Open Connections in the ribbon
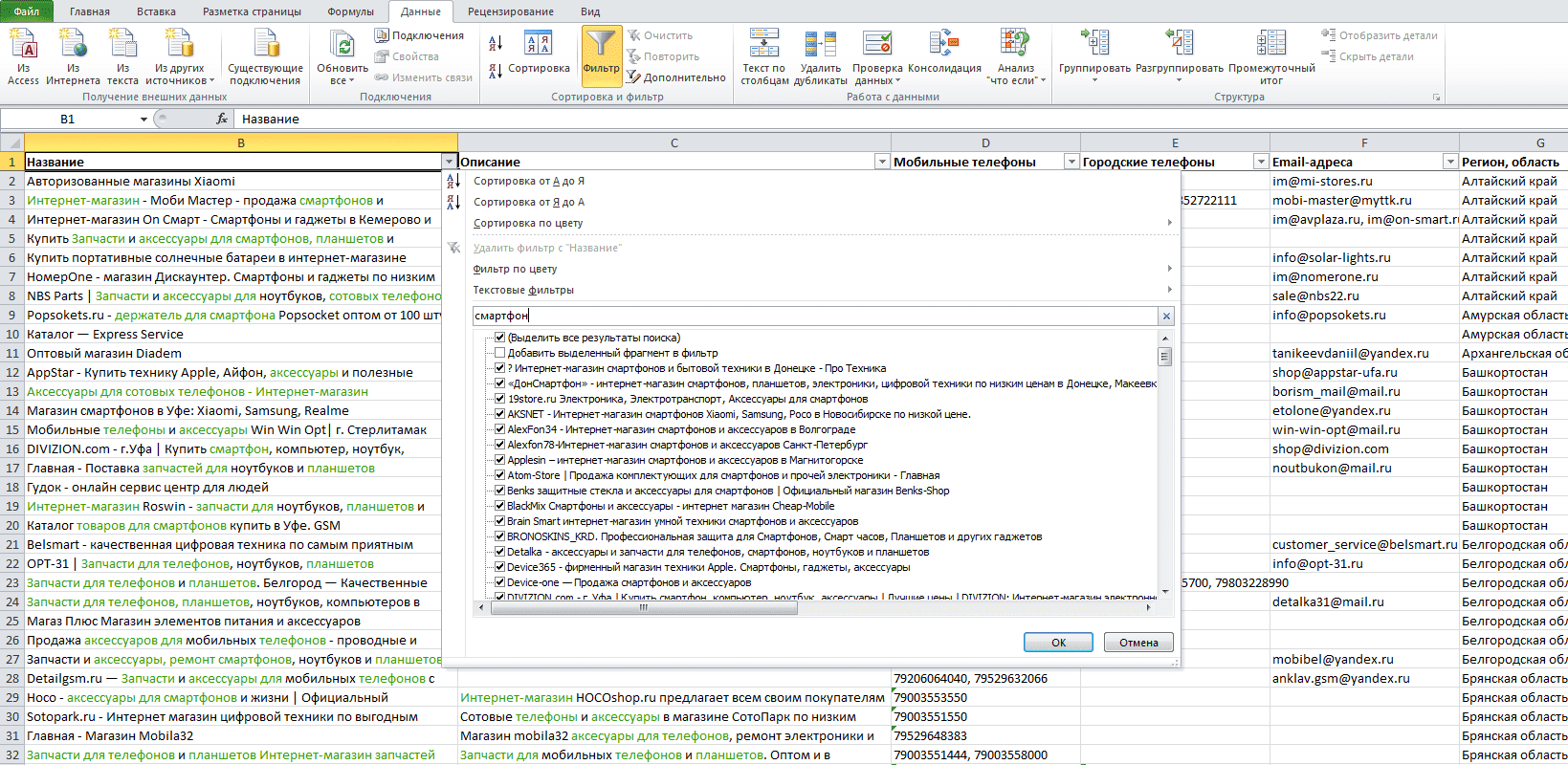 click(x=419, y=35)
